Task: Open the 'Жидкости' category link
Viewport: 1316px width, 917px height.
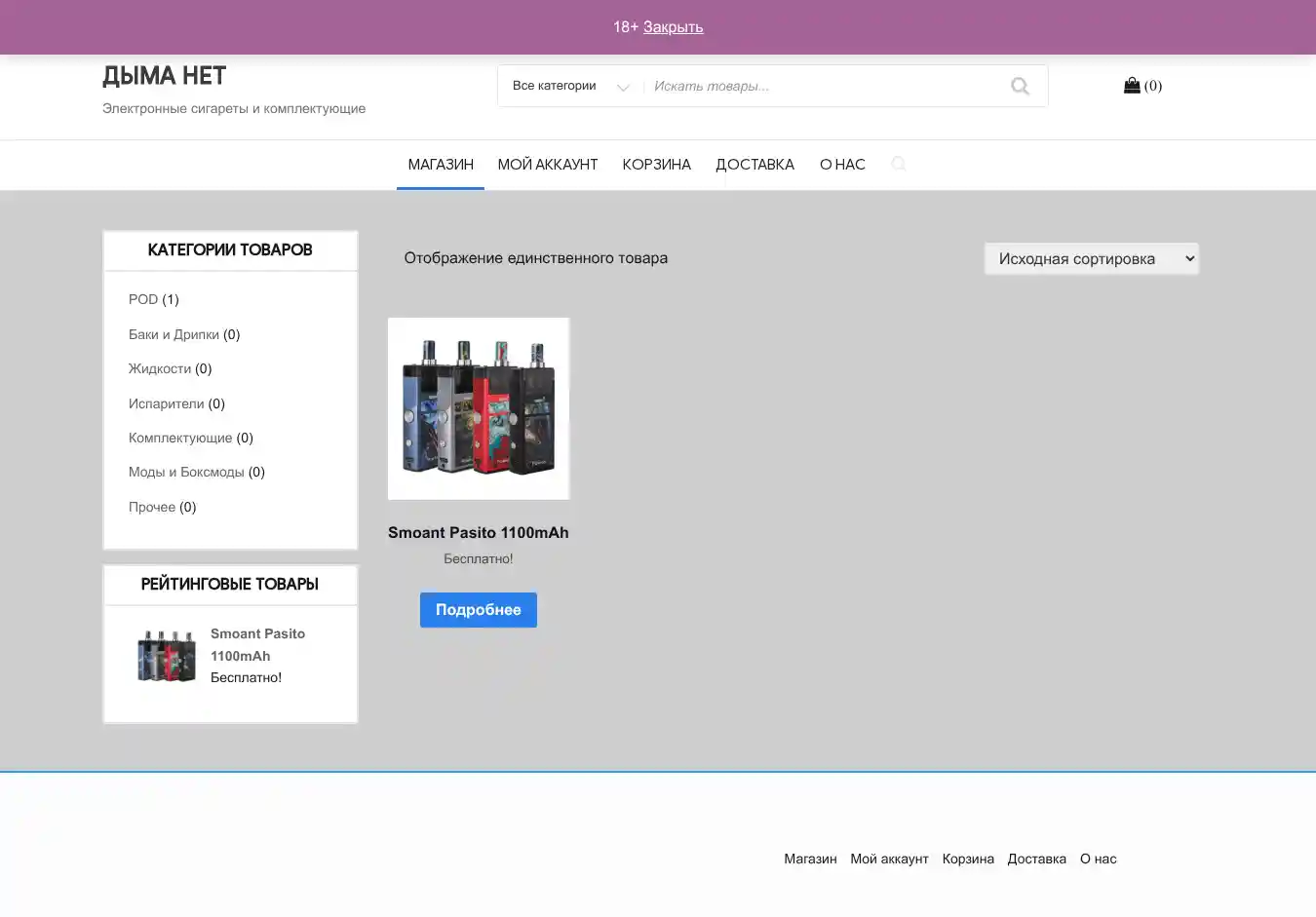Action: 160,368
